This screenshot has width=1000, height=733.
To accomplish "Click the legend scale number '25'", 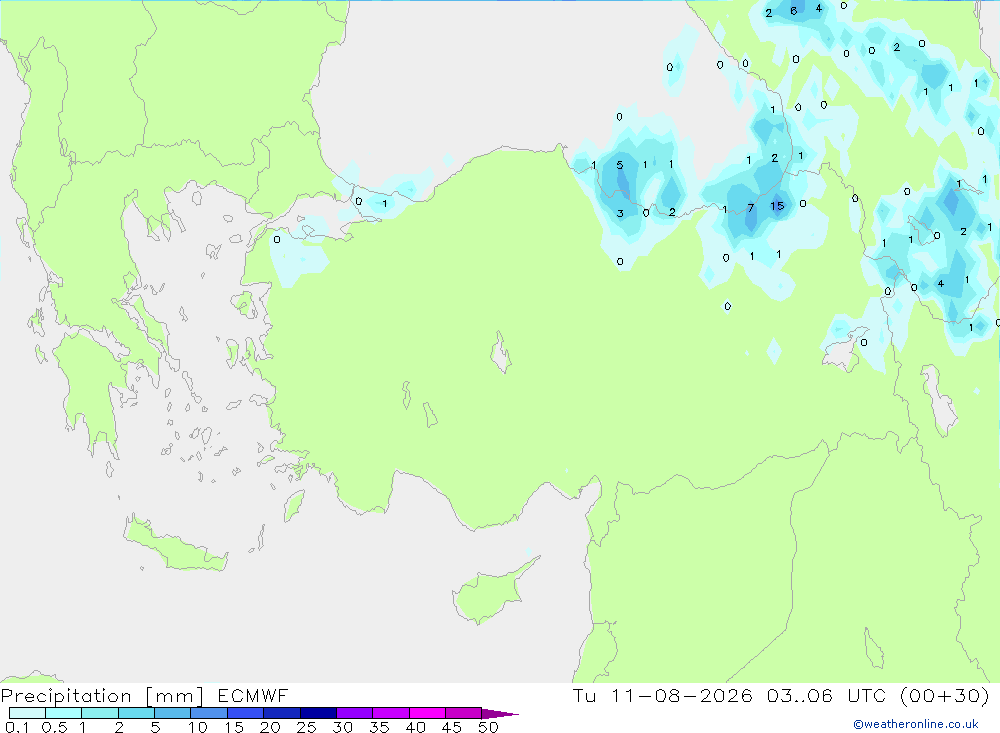I will point(306,727).
